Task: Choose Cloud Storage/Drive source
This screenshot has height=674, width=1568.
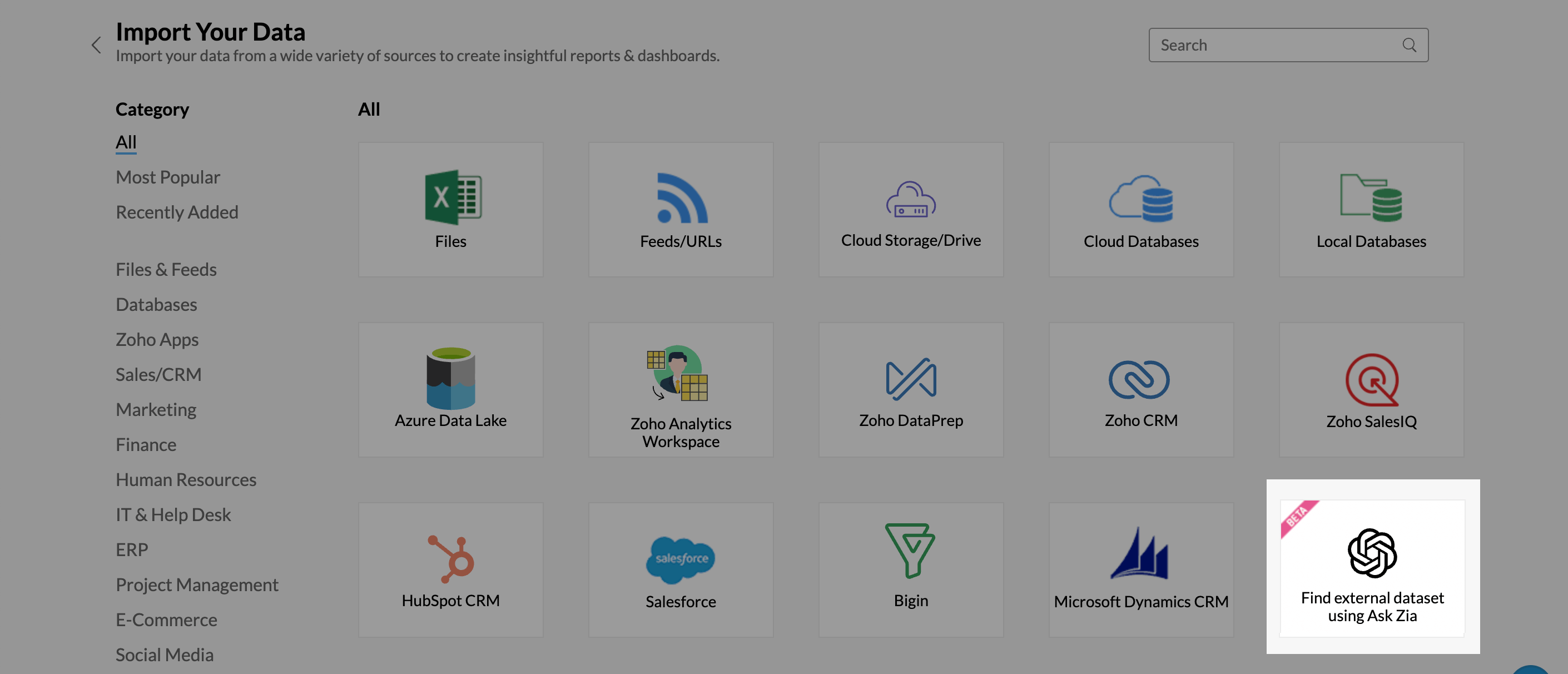Action: point(911,210)
